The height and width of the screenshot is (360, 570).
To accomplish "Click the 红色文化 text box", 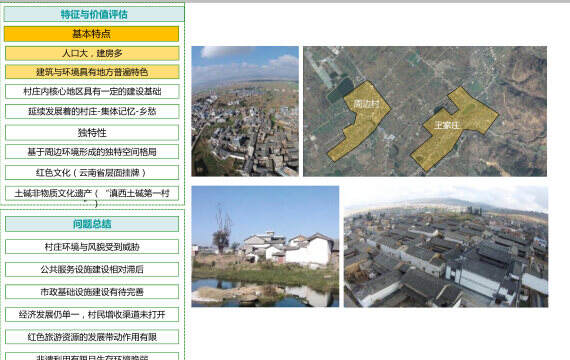I will [92, 172].
